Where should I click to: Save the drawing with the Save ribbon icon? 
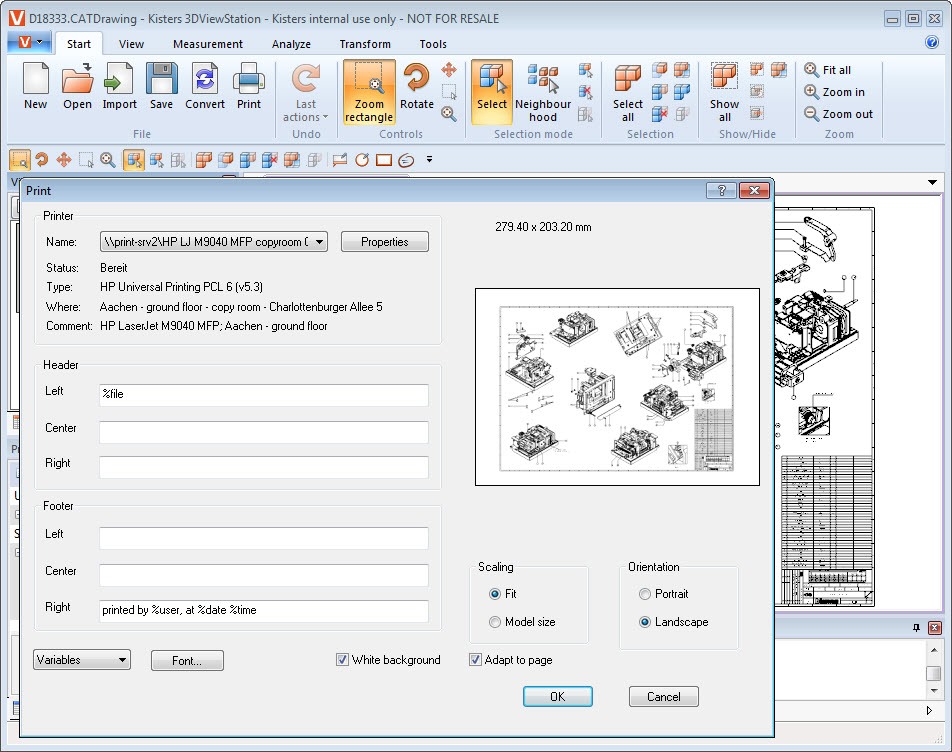pos(162,86)
